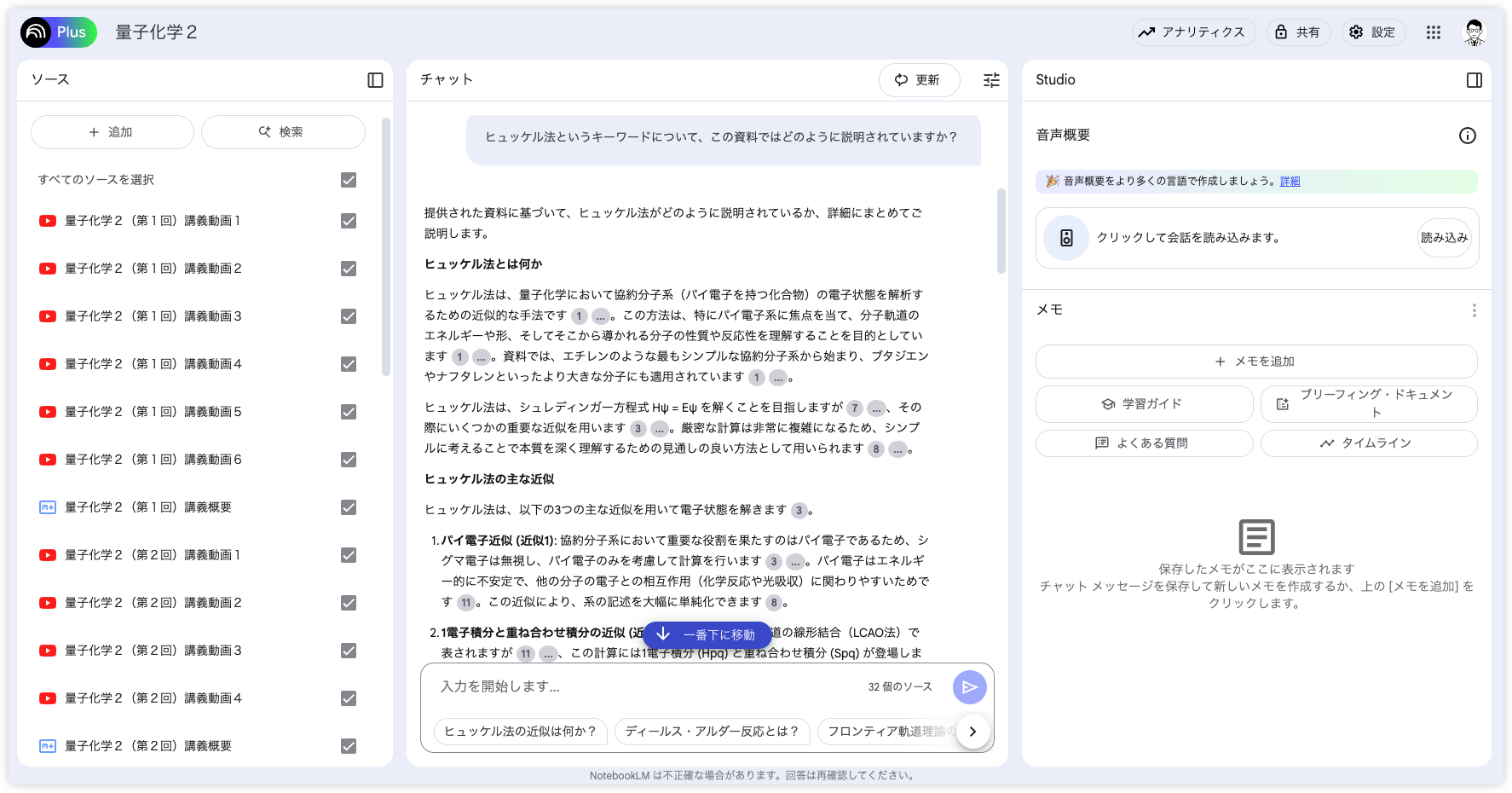The image size is (1512, 793).
Task: Uncheck 量子化学2（第1回）講義動画2
Action: coord(349,269)
